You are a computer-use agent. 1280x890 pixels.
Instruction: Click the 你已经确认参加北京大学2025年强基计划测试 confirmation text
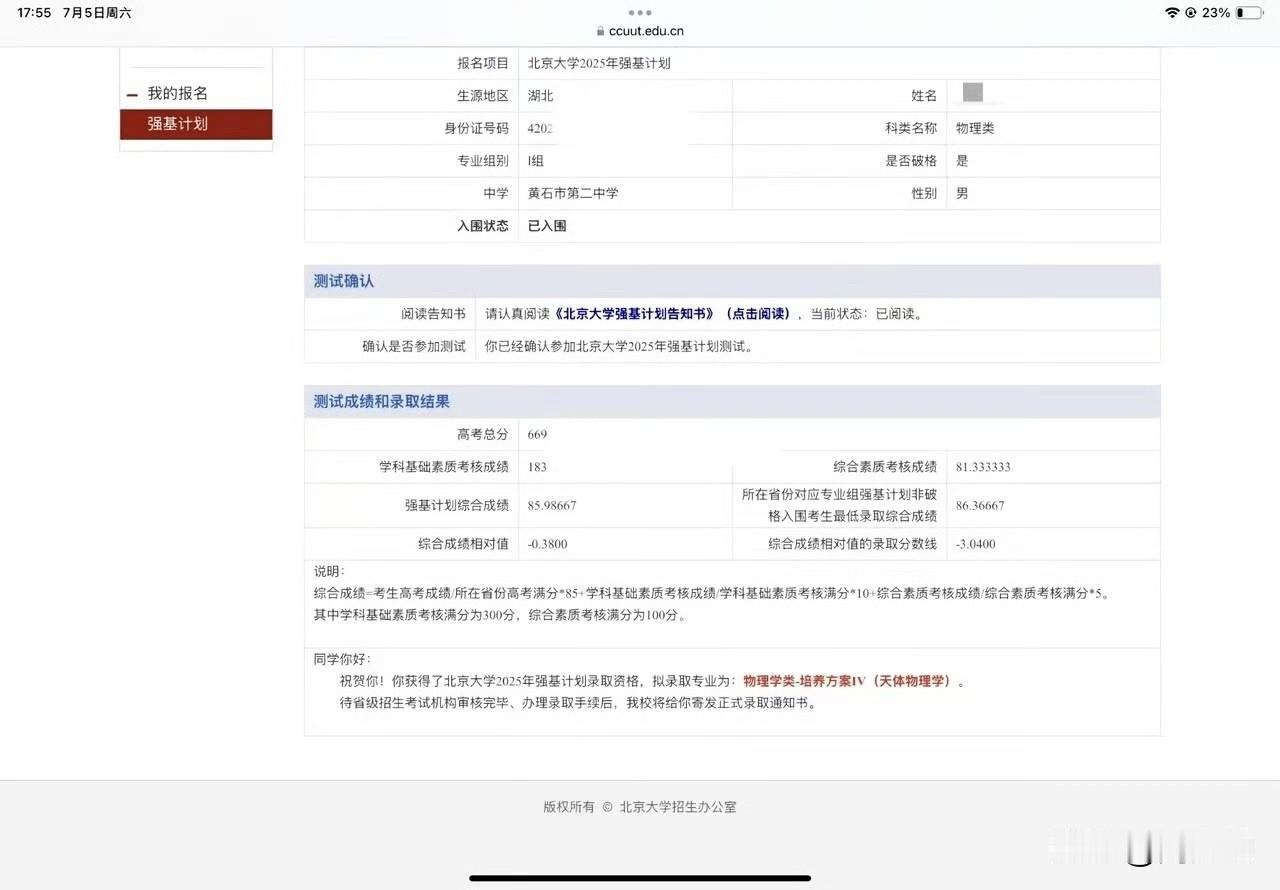(x=619, y=347)
